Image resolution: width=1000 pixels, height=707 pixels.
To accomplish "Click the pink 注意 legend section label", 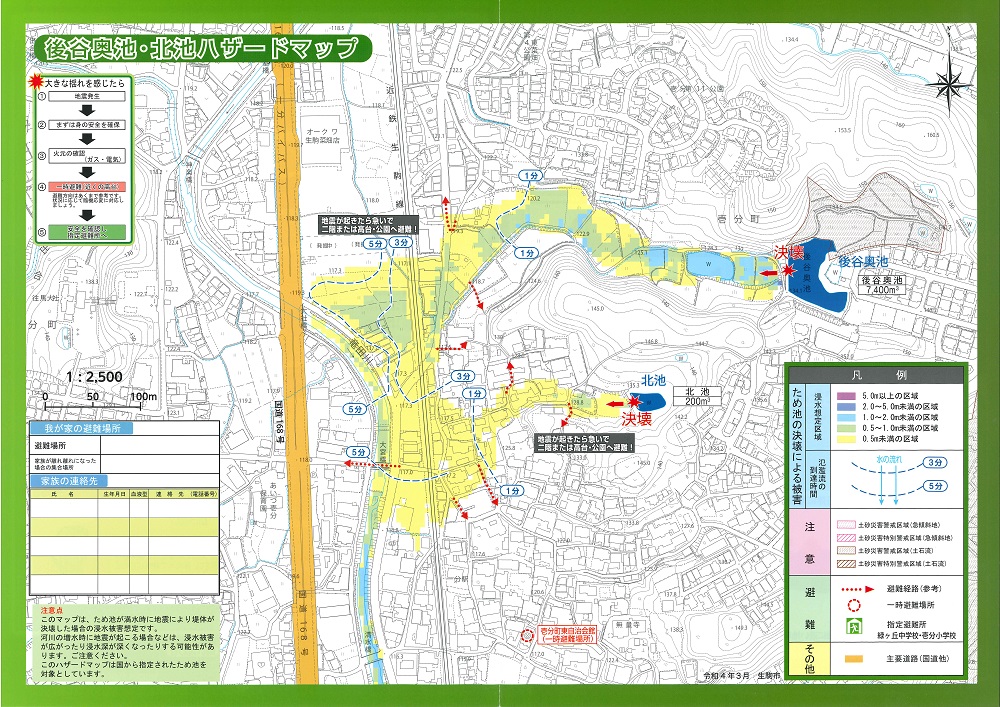I will tap(810, 543).
